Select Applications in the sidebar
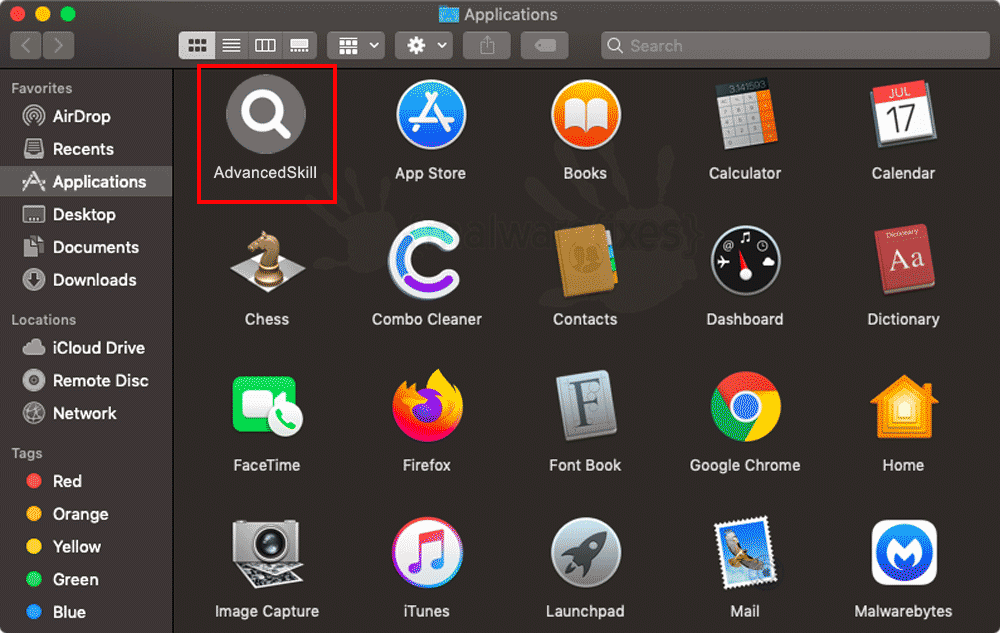1000x633 pixels. pos(86,182)
